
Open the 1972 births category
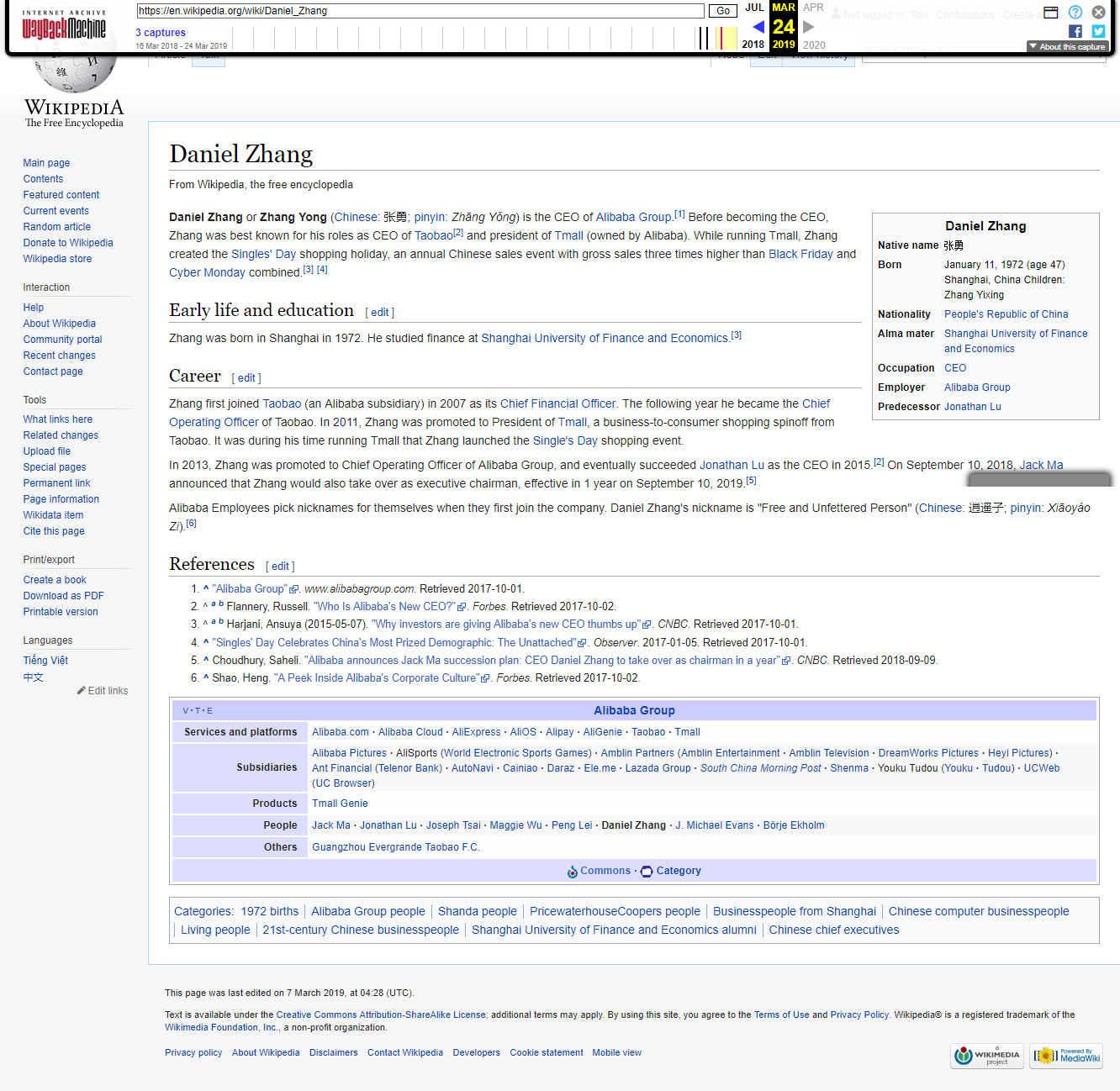[269, 911]
